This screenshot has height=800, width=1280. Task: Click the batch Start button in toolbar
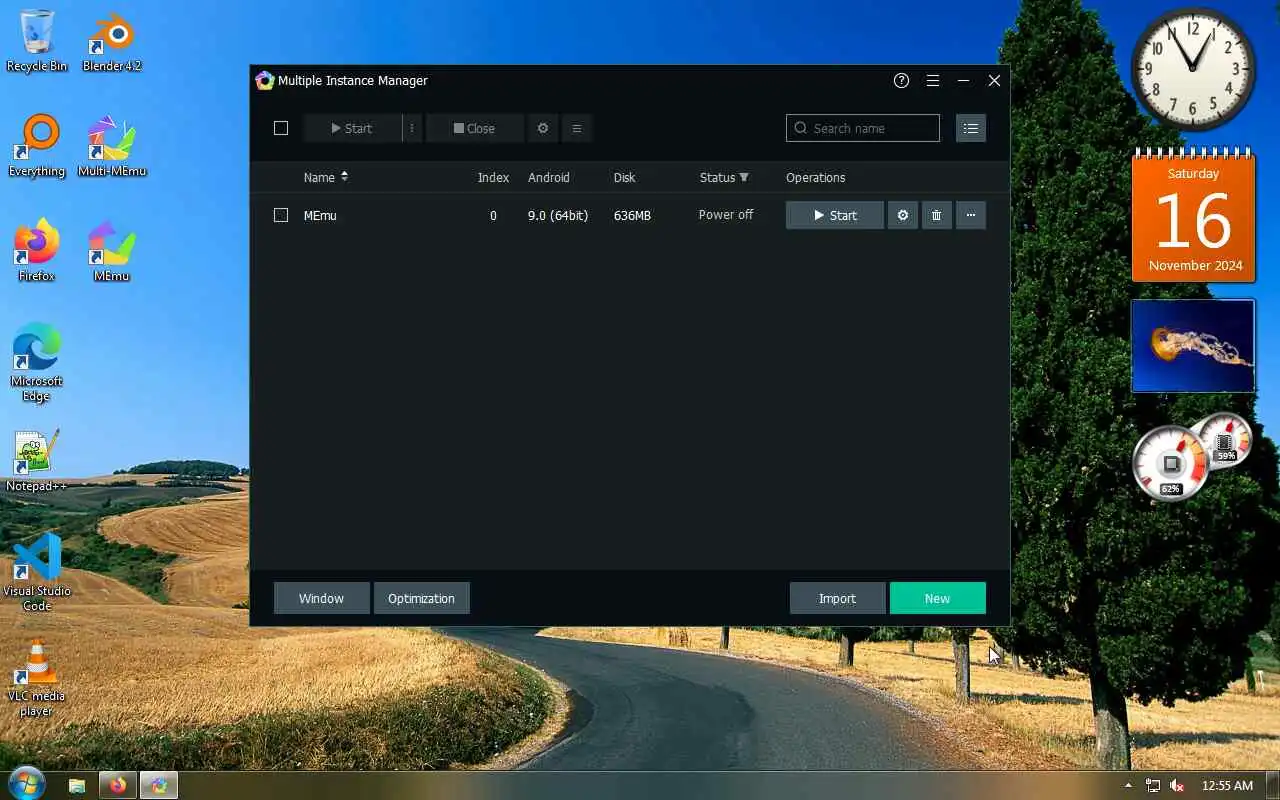(x=352, y=128)
